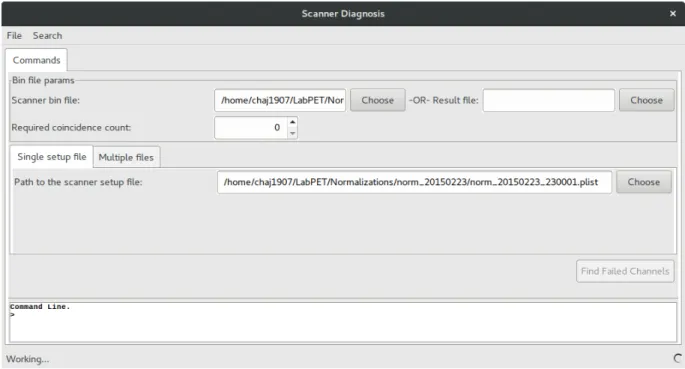Increase the required coincidence count

293,122
